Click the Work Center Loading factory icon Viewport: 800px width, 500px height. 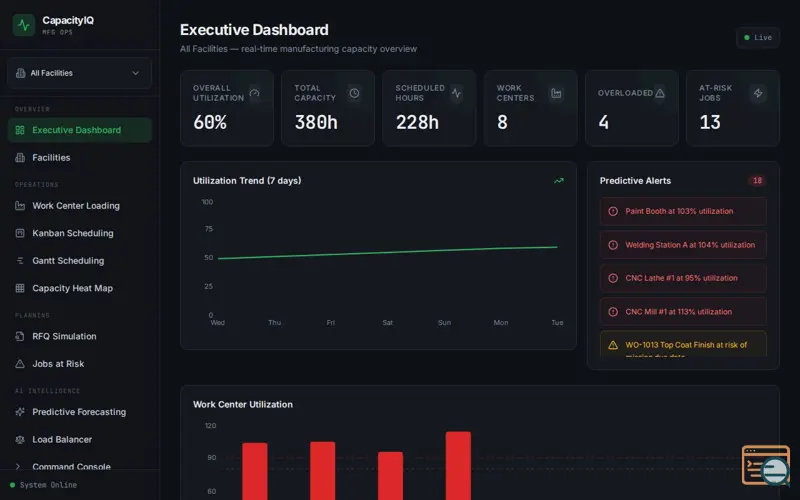tap(20, 206)
